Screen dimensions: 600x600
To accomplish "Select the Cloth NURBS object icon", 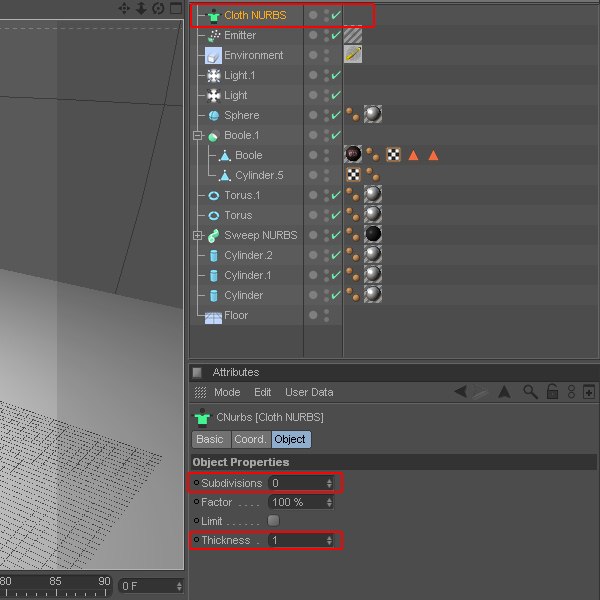I will [x=213, y=16].
